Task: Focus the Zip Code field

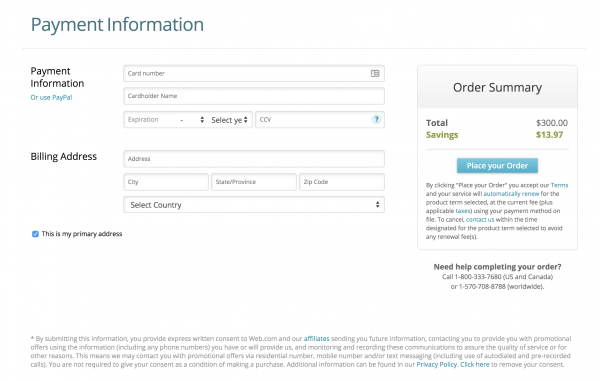Action: (x=342, y=182)
